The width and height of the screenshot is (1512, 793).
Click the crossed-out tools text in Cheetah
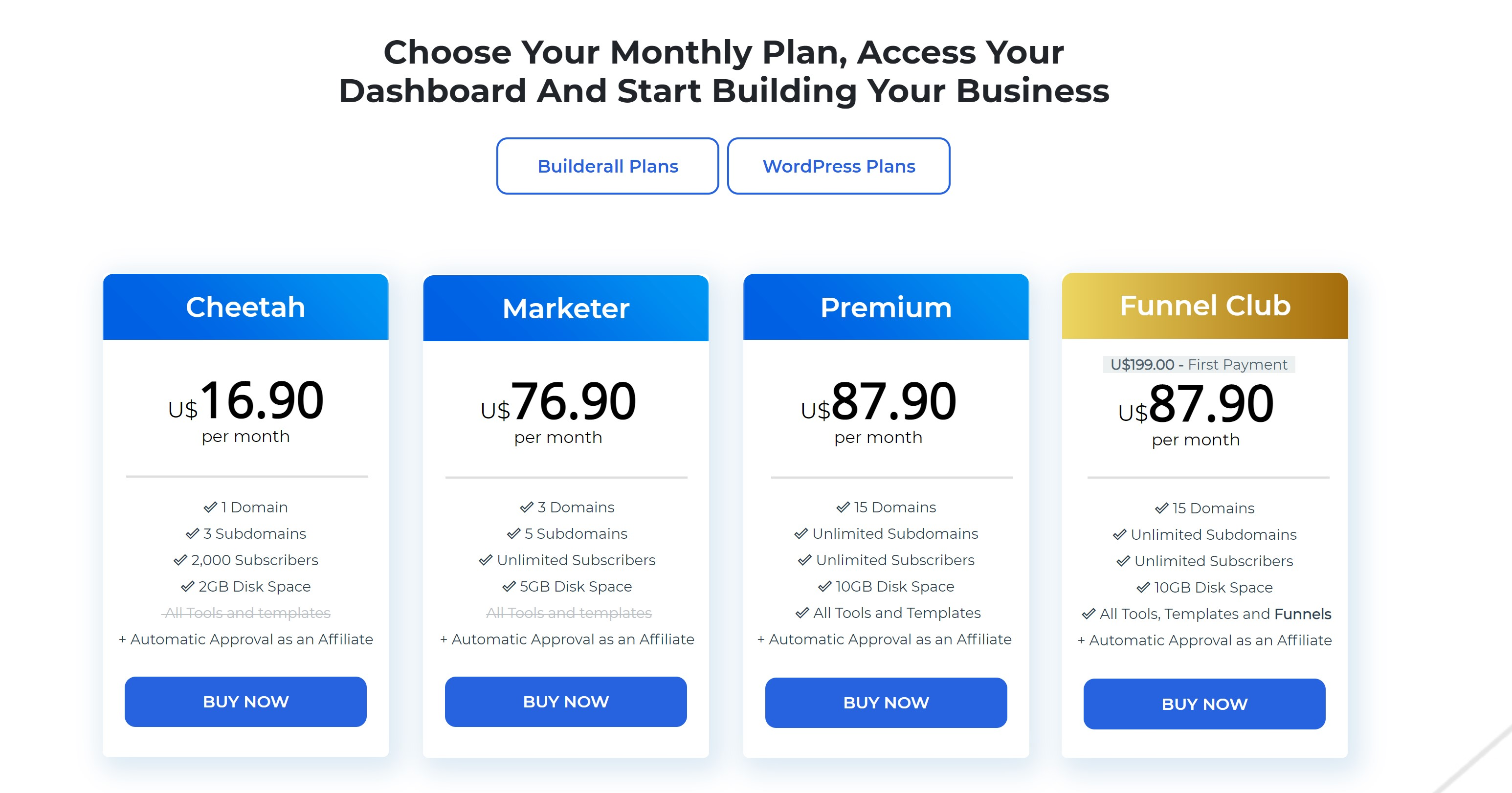tap(246, 613)
